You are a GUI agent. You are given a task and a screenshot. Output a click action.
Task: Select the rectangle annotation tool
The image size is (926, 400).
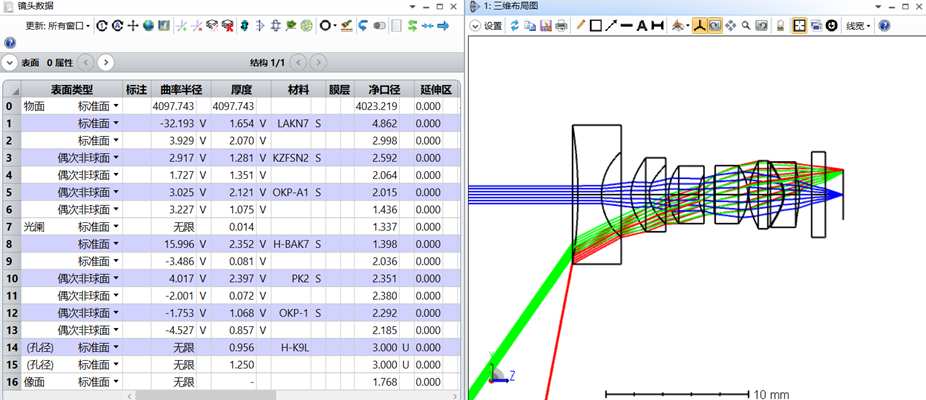[595, 26]
